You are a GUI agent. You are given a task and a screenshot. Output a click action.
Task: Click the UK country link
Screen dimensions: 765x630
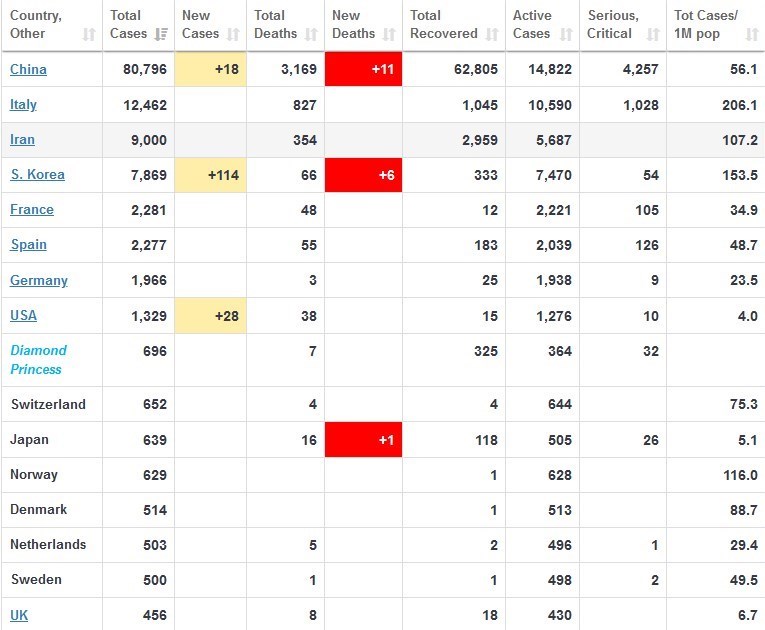19,615
